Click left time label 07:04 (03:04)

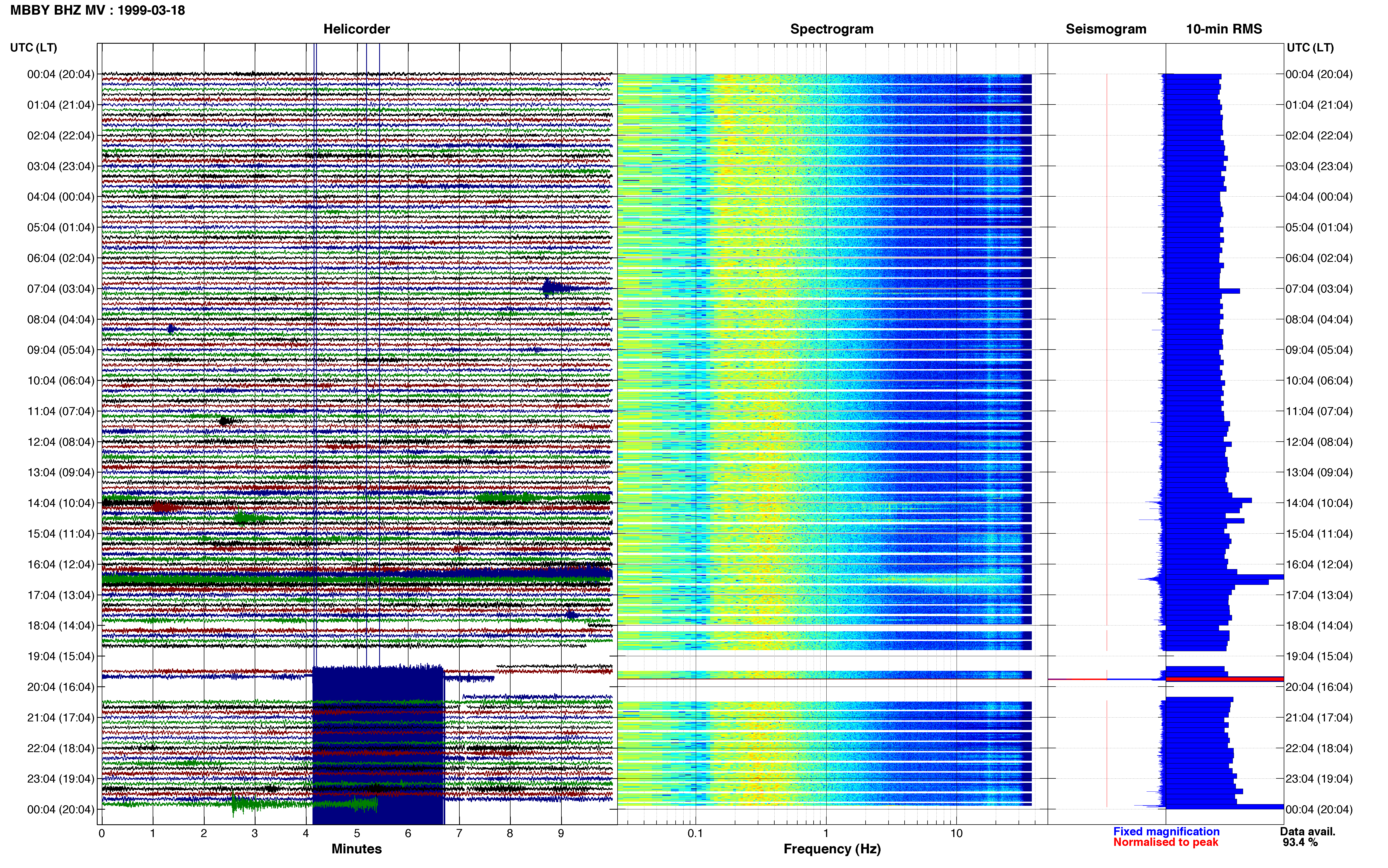coord(61,289)
